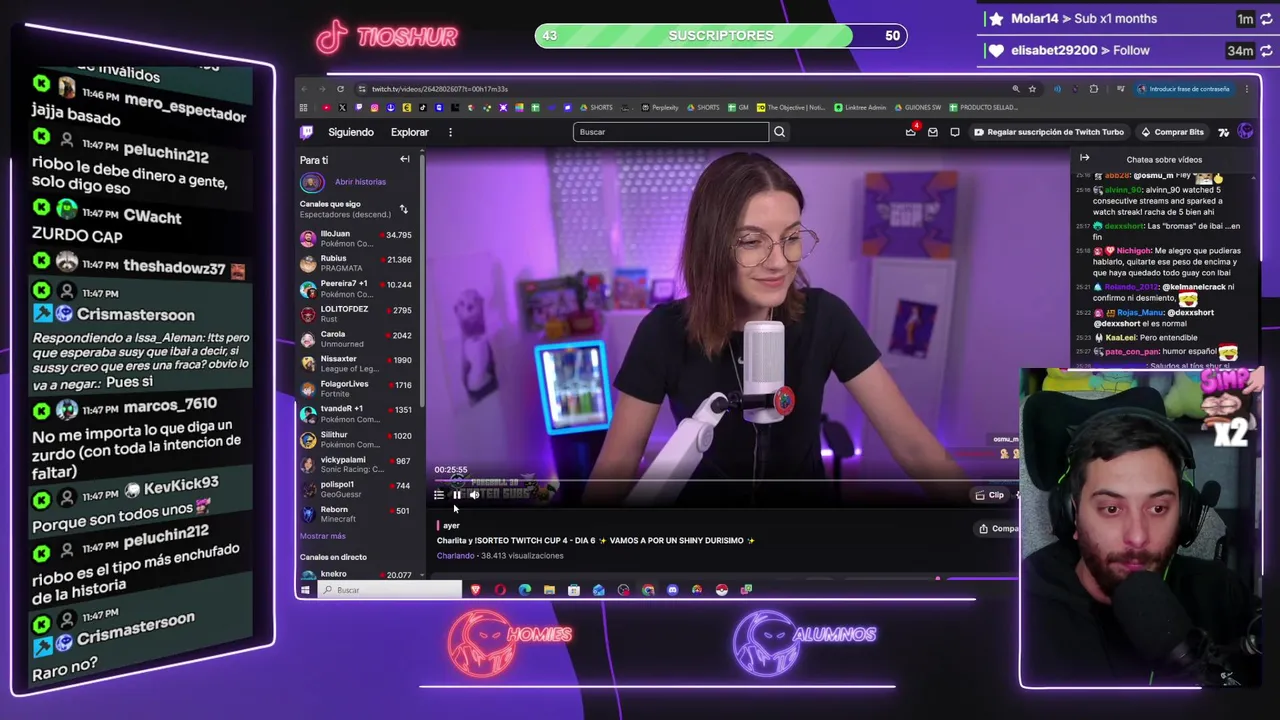Open the Siguiendo tab
This screenshot has width=1280, height=720.
351,132
